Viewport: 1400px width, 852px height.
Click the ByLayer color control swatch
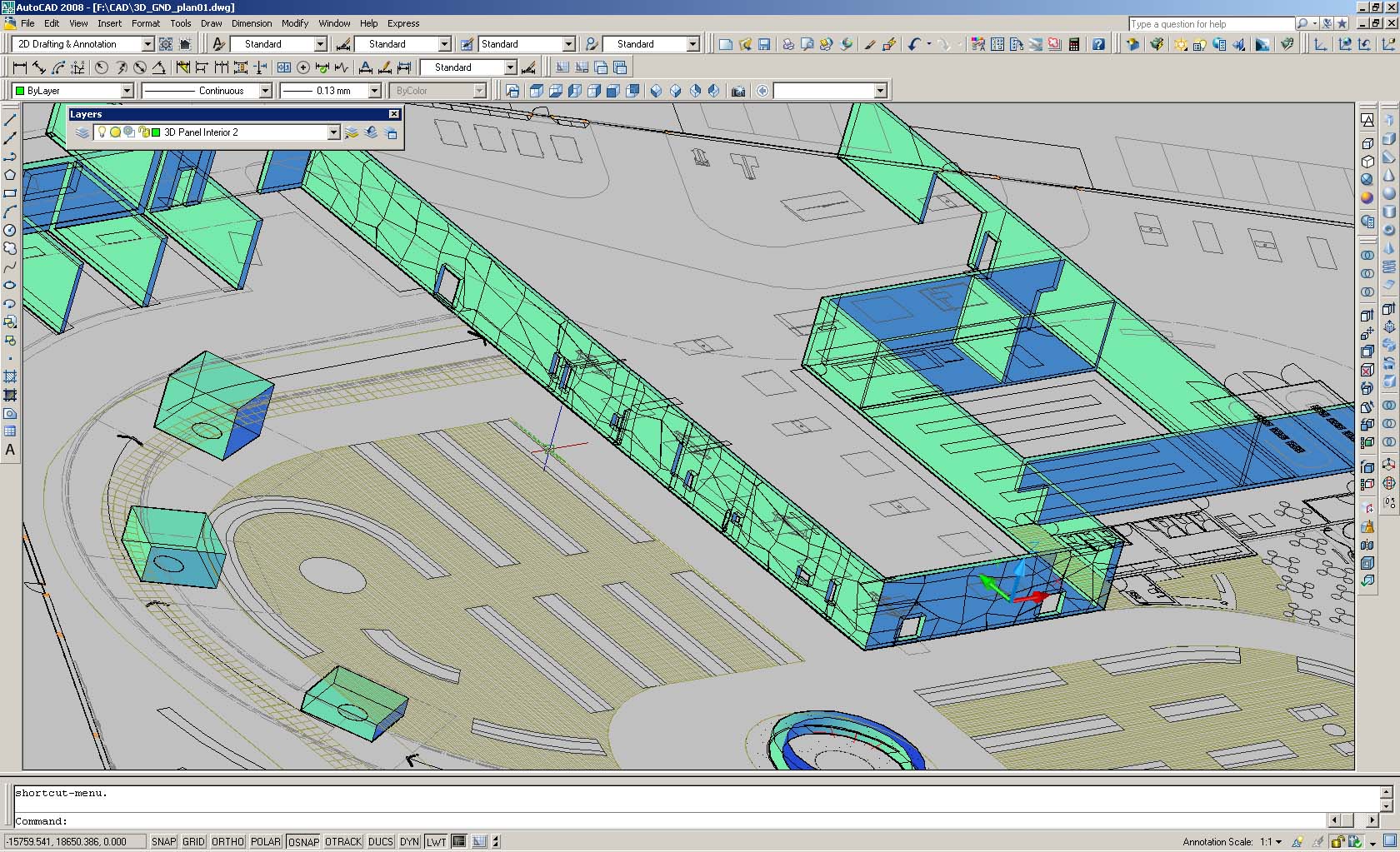[x=20, y=91]
